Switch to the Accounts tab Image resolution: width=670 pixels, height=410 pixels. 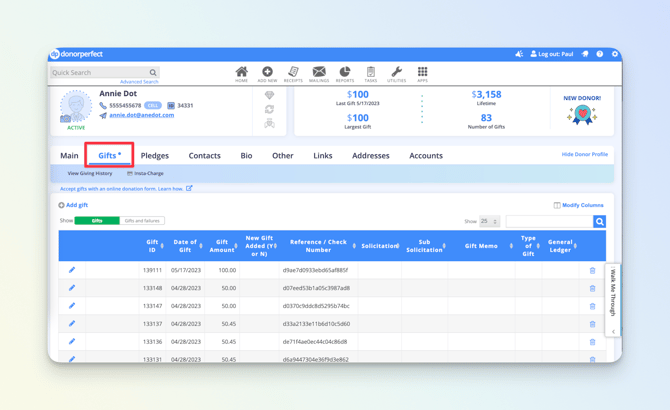(426, 155)
